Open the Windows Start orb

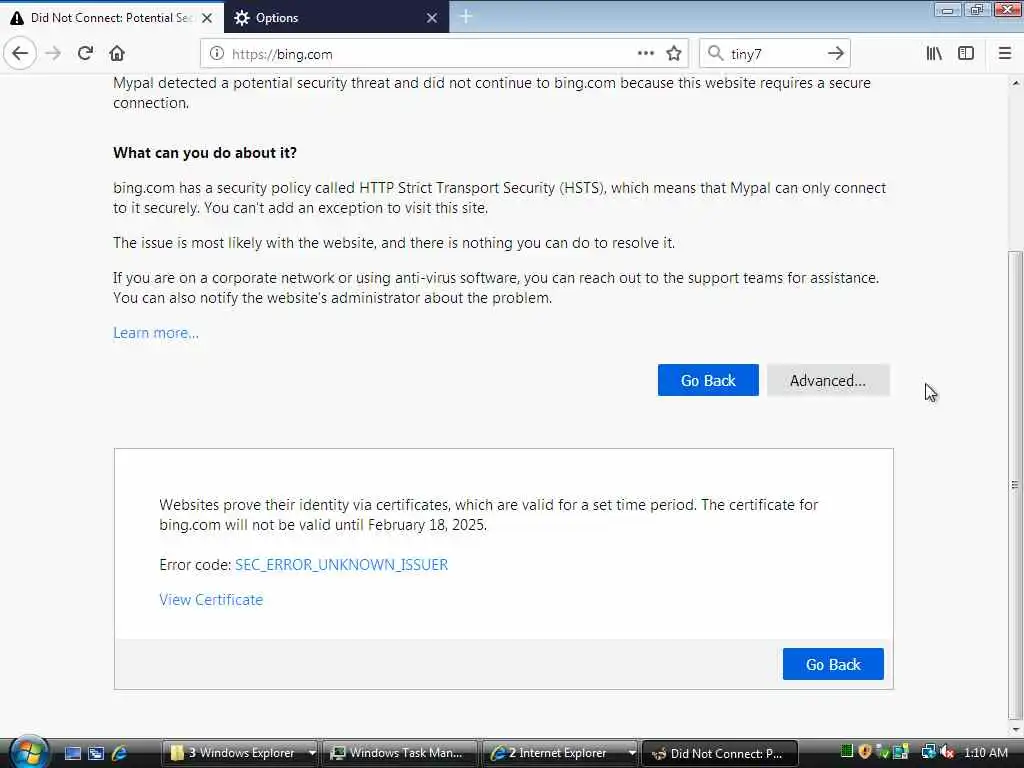(27, 752)
